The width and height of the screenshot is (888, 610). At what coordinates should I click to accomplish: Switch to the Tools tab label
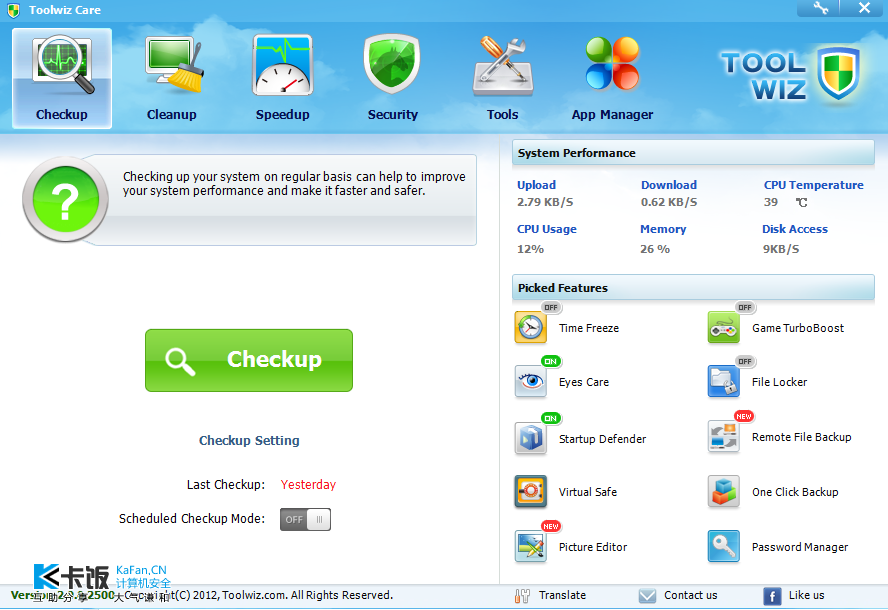[x=502, y=114]
